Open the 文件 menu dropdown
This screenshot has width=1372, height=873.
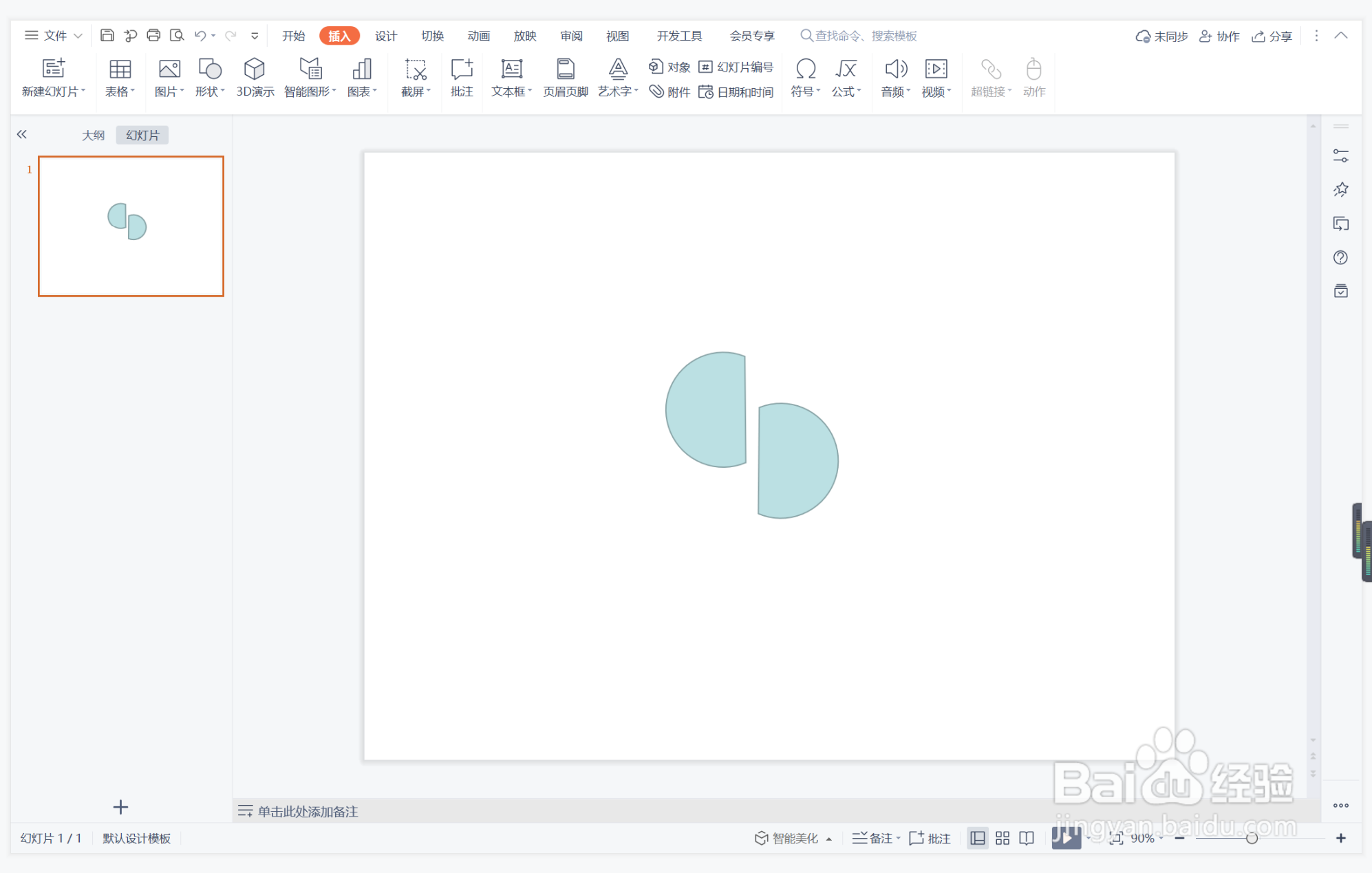tap(54, 35)
